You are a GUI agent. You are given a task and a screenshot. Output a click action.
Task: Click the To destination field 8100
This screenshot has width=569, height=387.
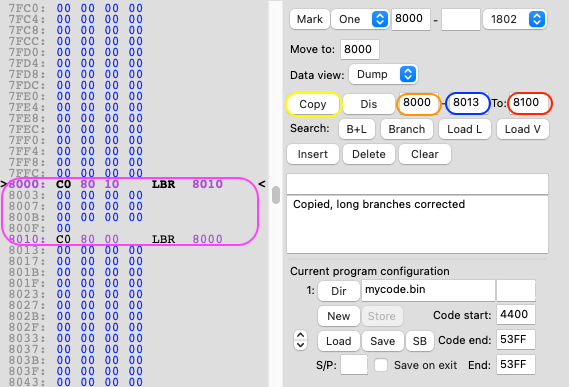[x=528, y=103]
